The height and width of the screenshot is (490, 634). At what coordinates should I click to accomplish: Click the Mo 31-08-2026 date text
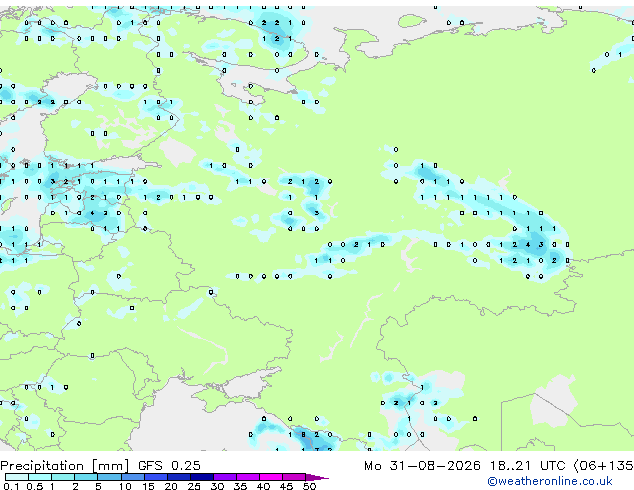point(422,466)
